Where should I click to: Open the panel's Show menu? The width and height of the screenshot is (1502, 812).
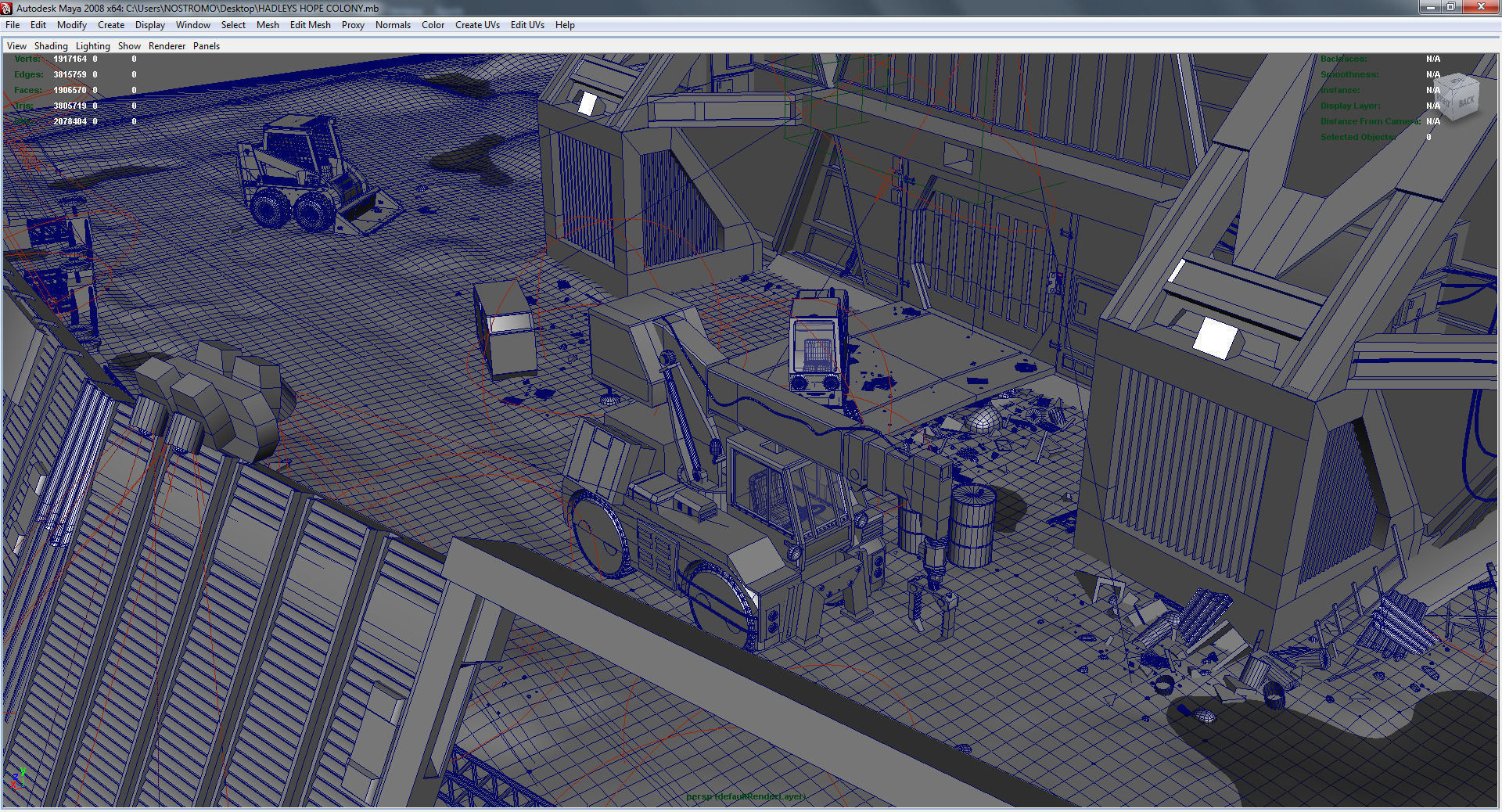129,46
